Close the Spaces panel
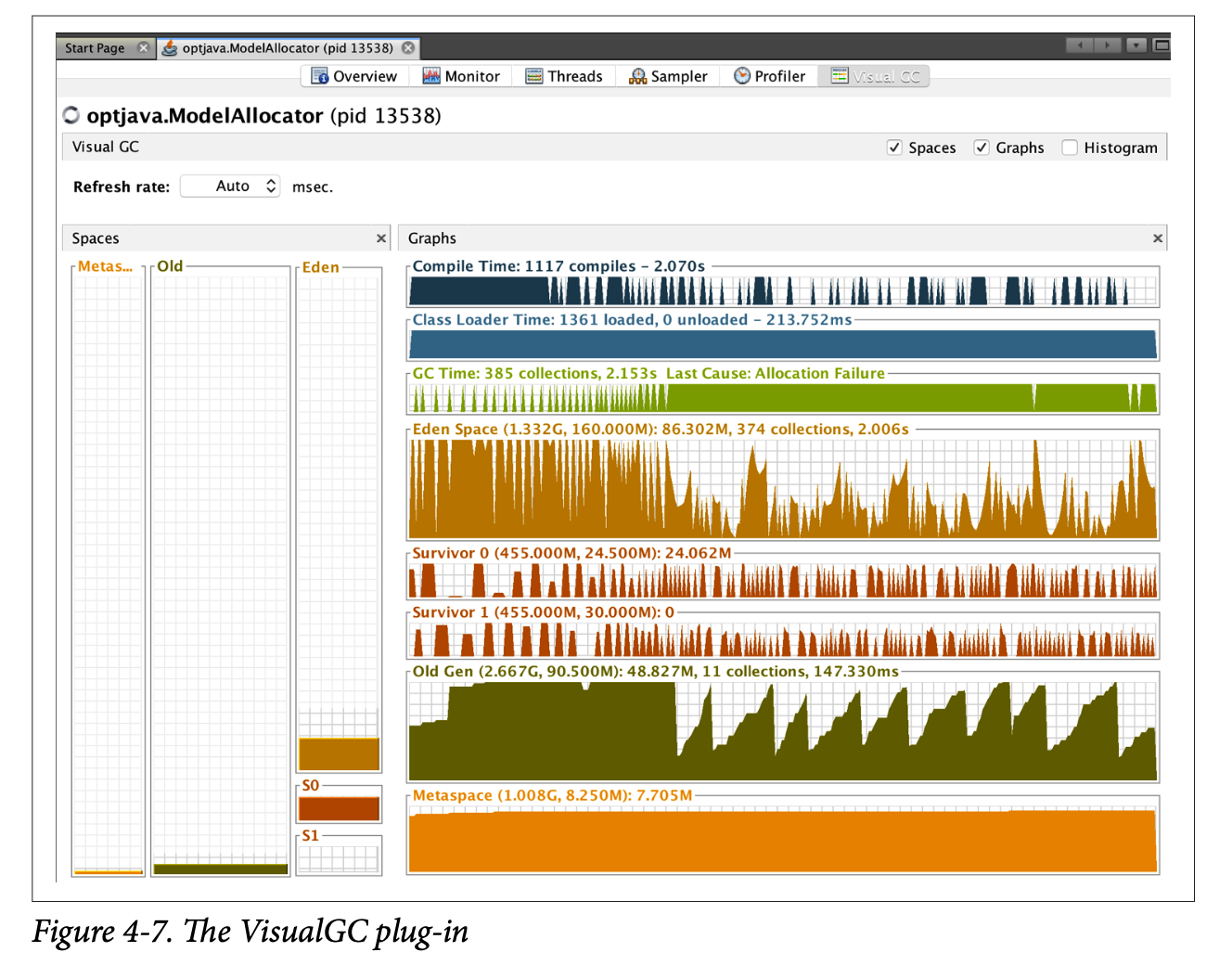The image size is (1232, 965). tap(381, 238)
